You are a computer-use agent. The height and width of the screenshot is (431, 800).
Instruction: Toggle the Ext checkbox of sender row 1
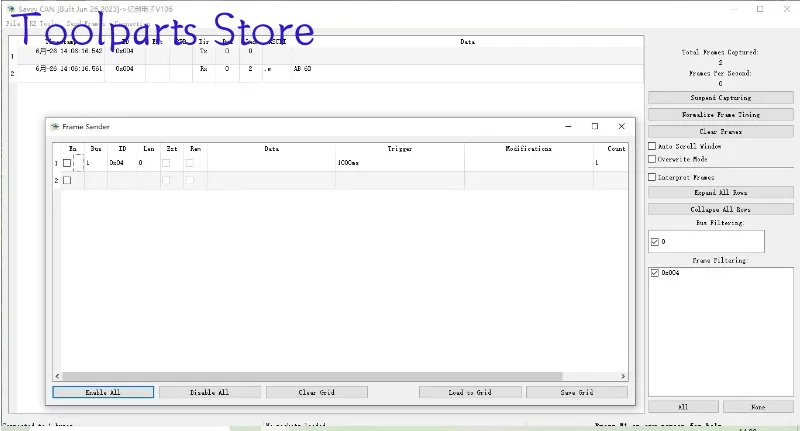pos(166,163)
